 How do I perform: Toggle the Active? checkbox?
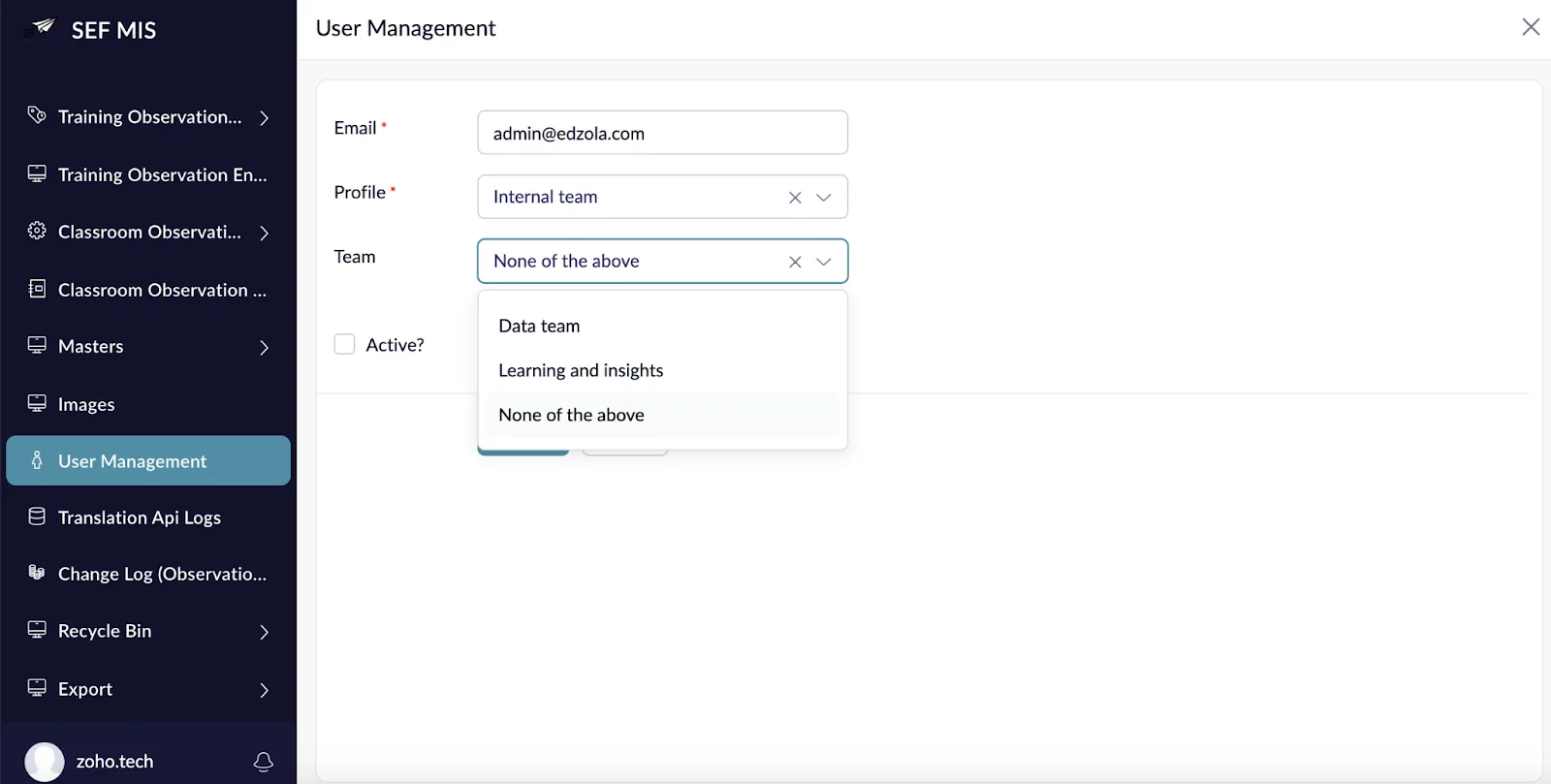pyautogui.click(x=344, y=344)
